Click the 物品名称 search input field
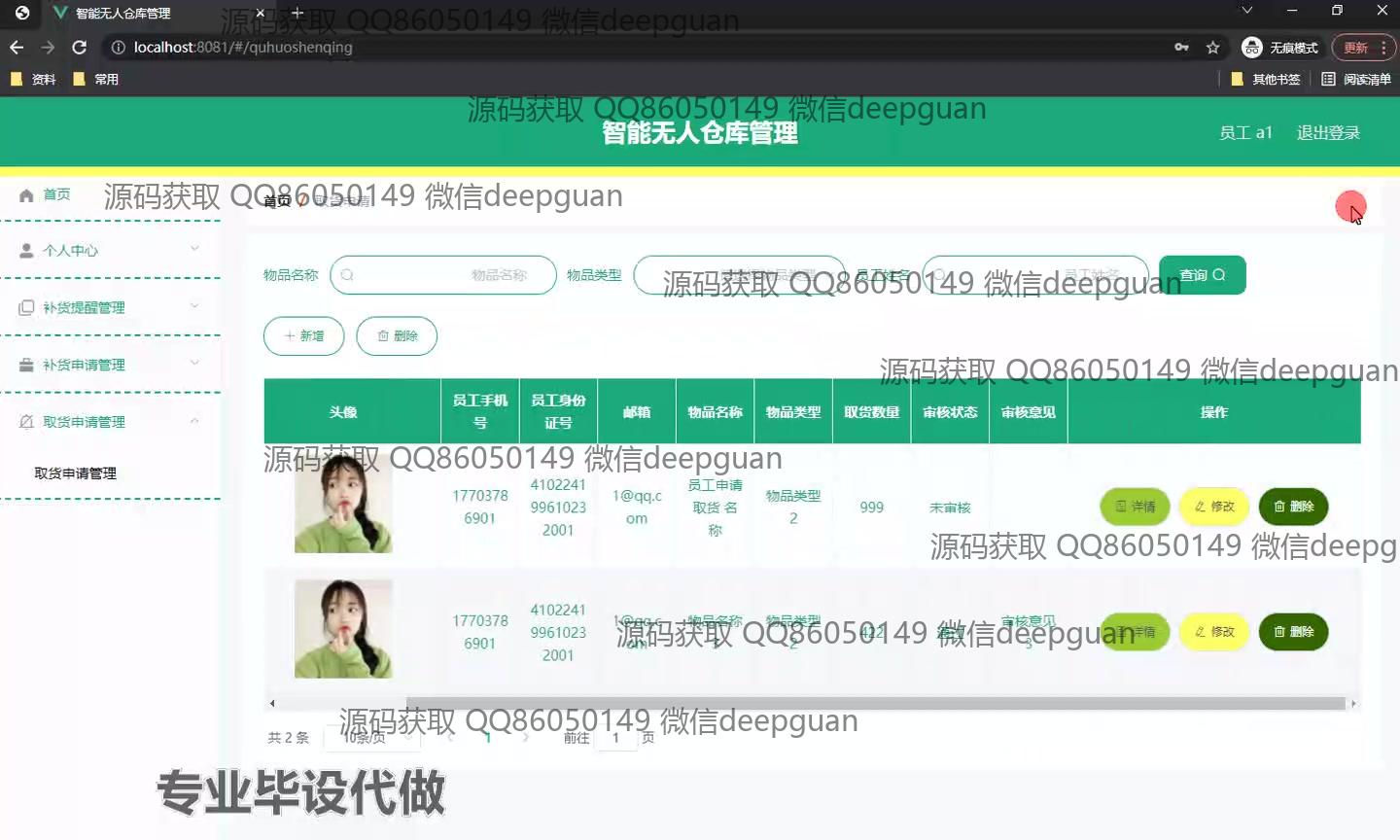 [x=443, y=275]
